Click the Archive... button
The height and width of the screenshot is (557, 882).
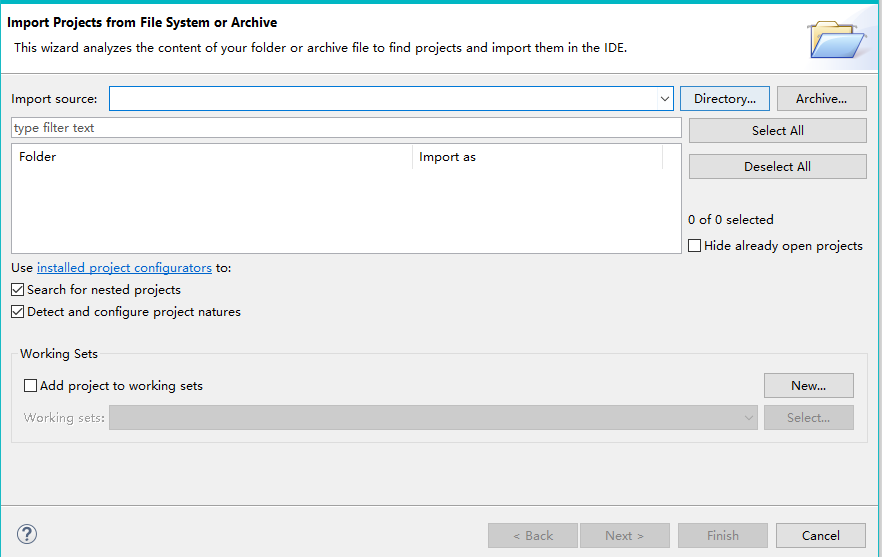pyautogui.click(x=821, y=98)
